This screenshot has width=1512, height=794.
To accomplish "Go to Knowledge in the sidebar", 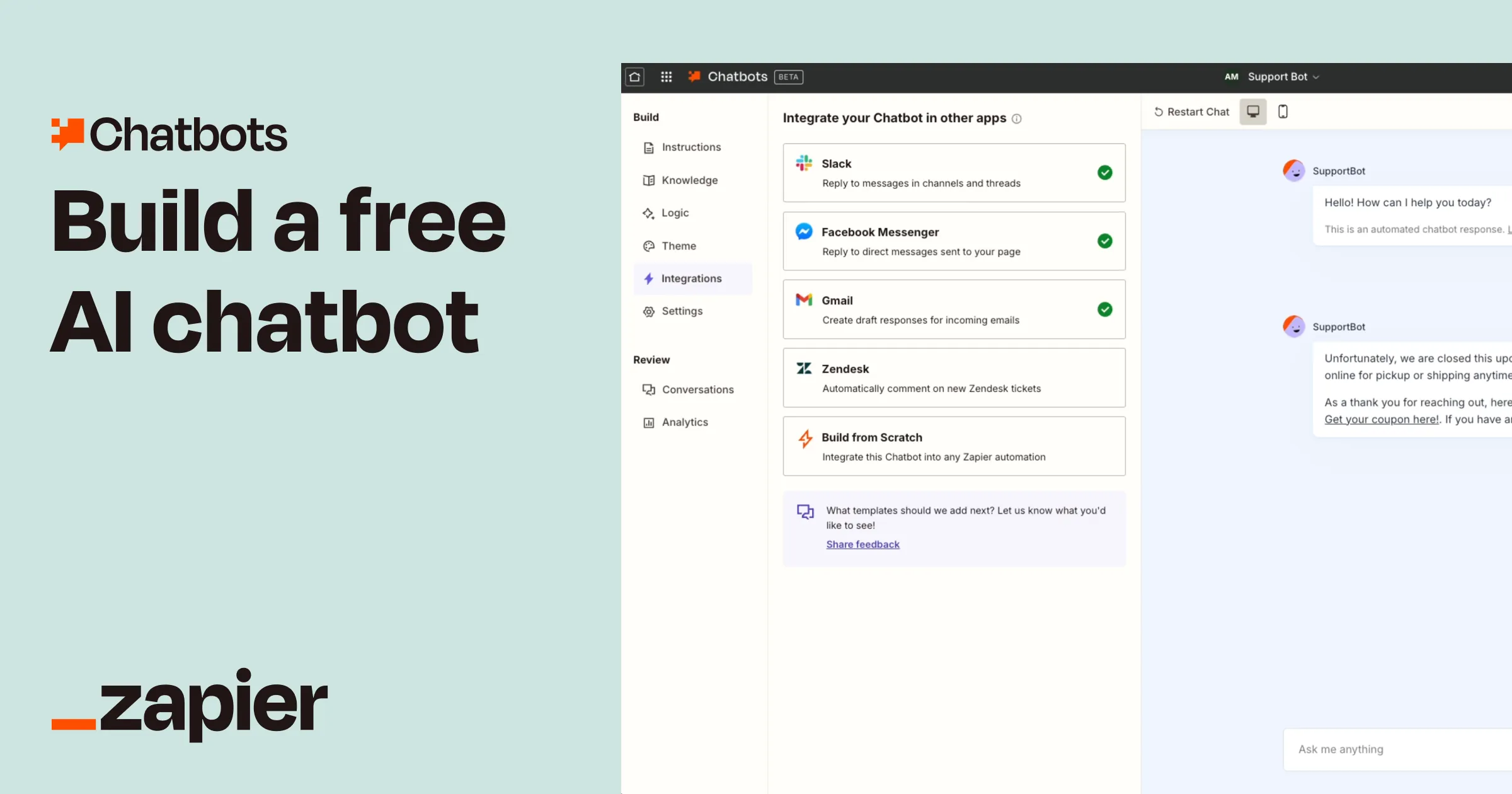I will coord(689,180).
